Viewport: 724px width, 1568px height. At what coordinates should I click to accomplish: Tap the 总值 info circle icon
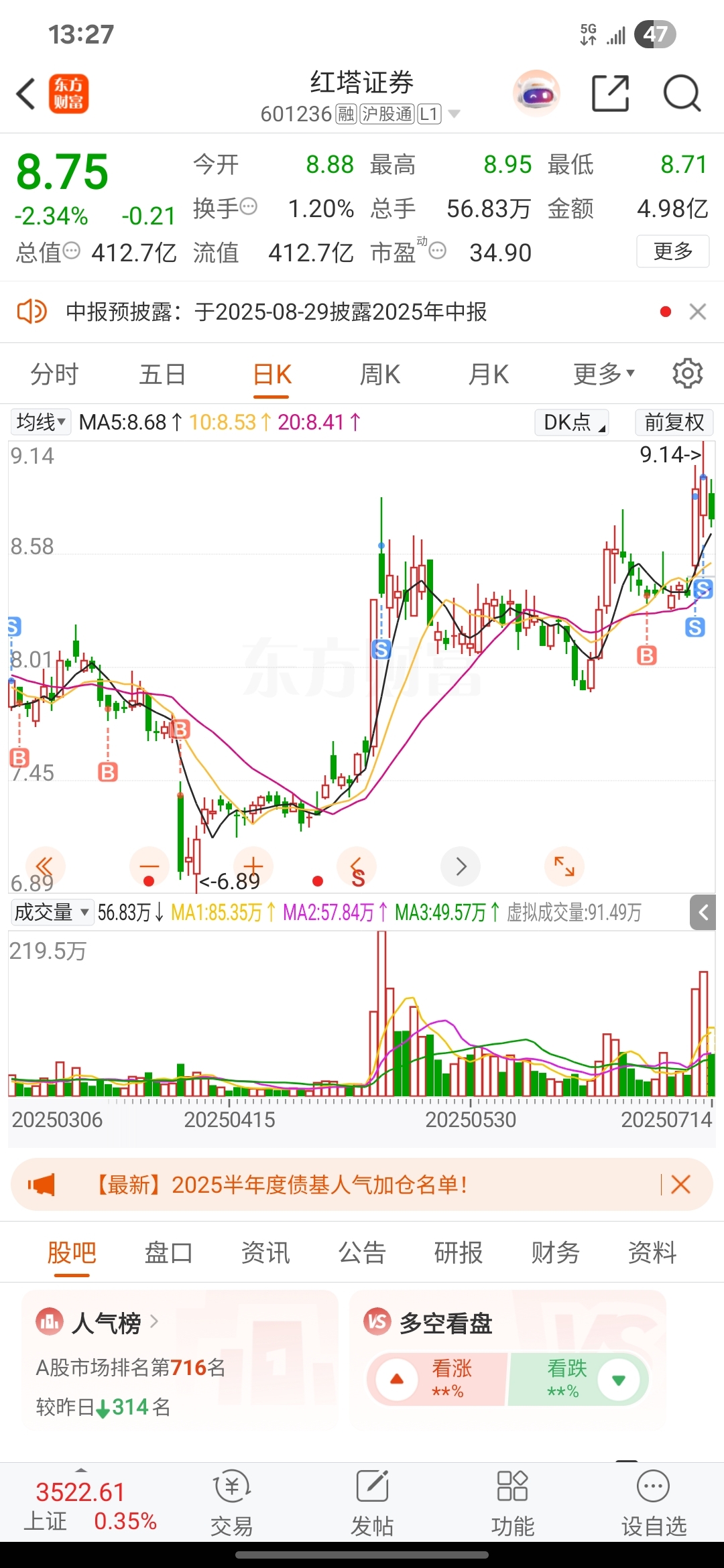pos(71,251)
